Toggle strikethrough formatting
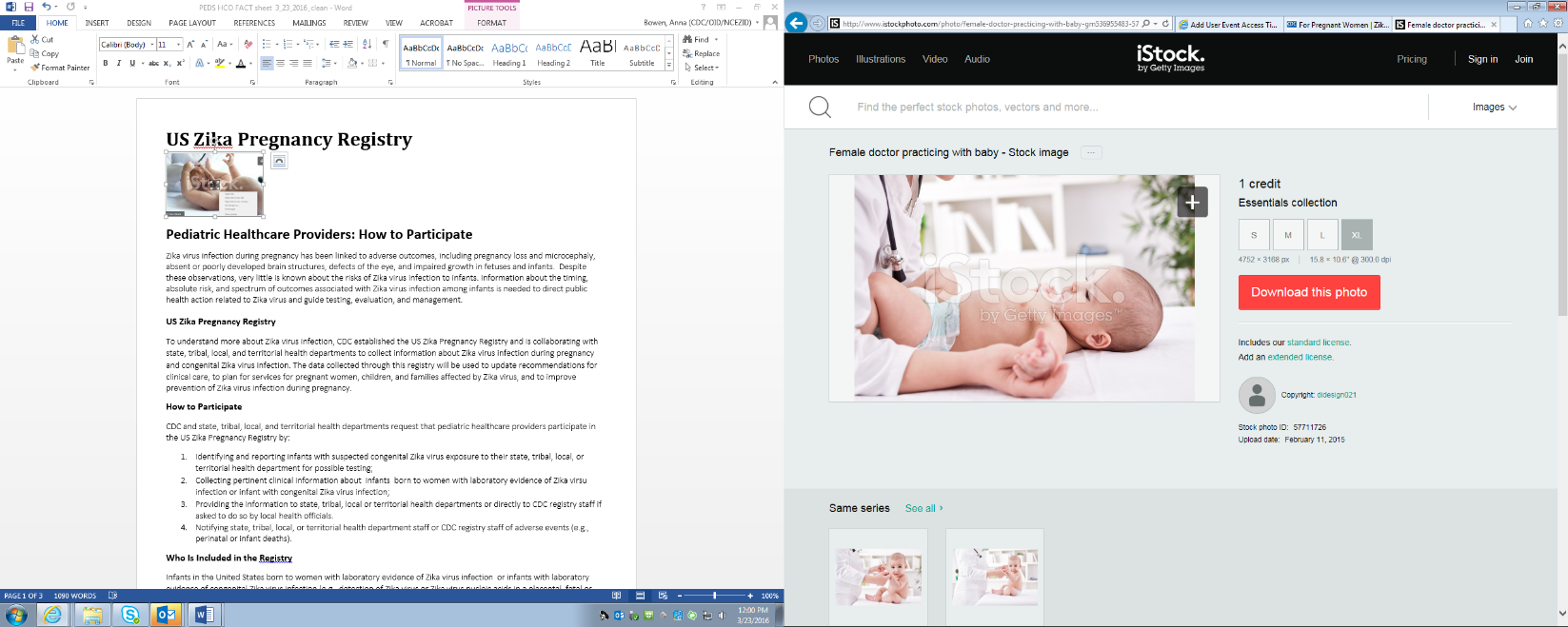Screen dimensions: 1568x627 coord(153,63)
